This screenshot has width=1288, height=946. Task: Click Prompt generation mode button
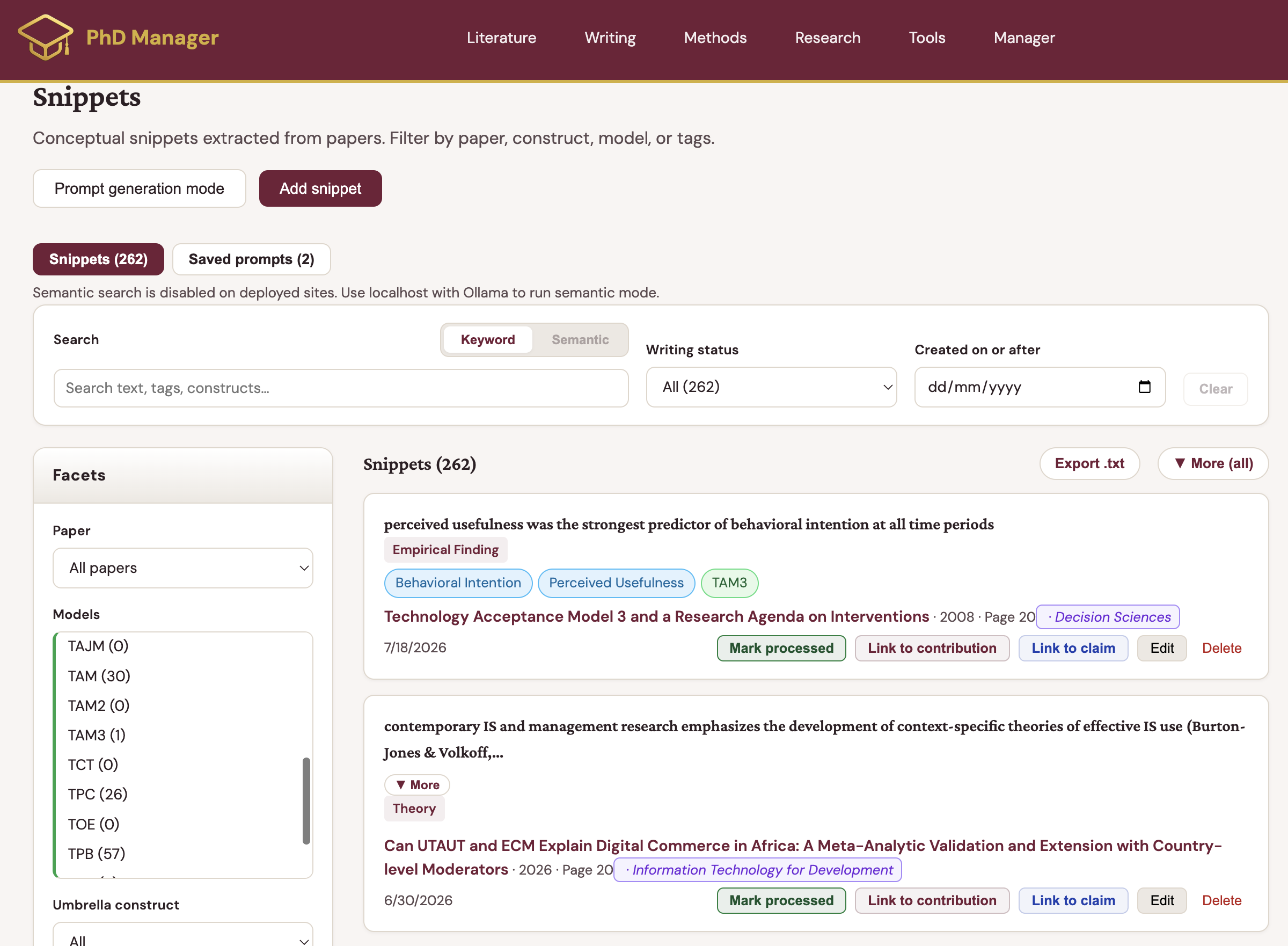[139, 188]
